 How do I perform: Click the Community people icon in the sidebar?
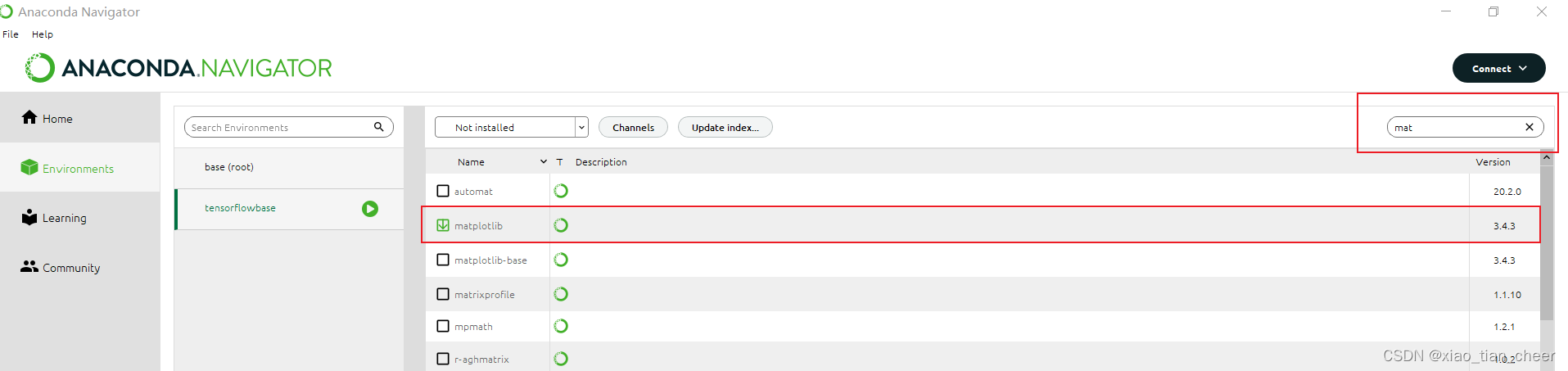pyautogui.click(x=29, y=266)
